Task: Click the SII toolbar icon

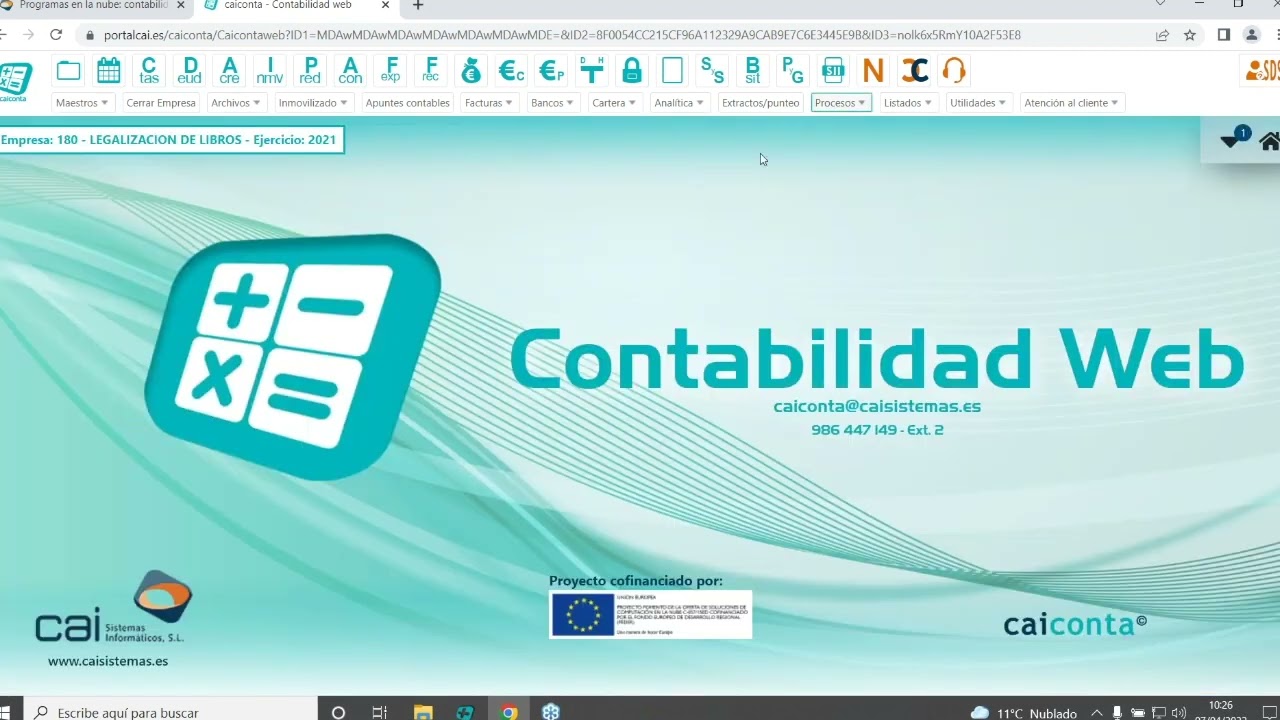Action: [x=833, y=71]
